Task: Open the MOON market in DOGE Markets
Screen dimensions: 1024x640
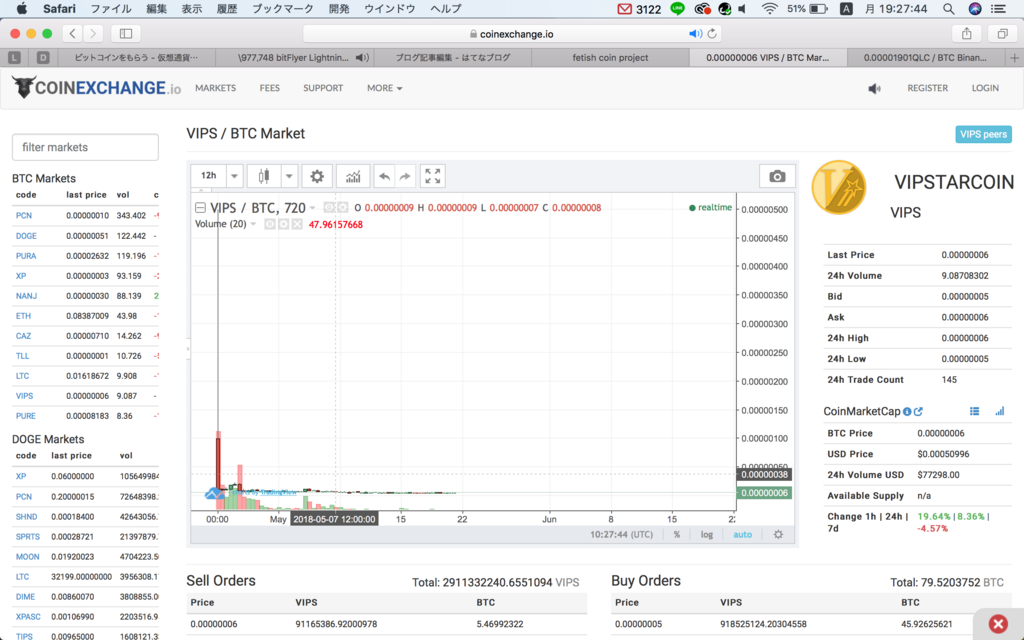Action: (x=27, y=557)
